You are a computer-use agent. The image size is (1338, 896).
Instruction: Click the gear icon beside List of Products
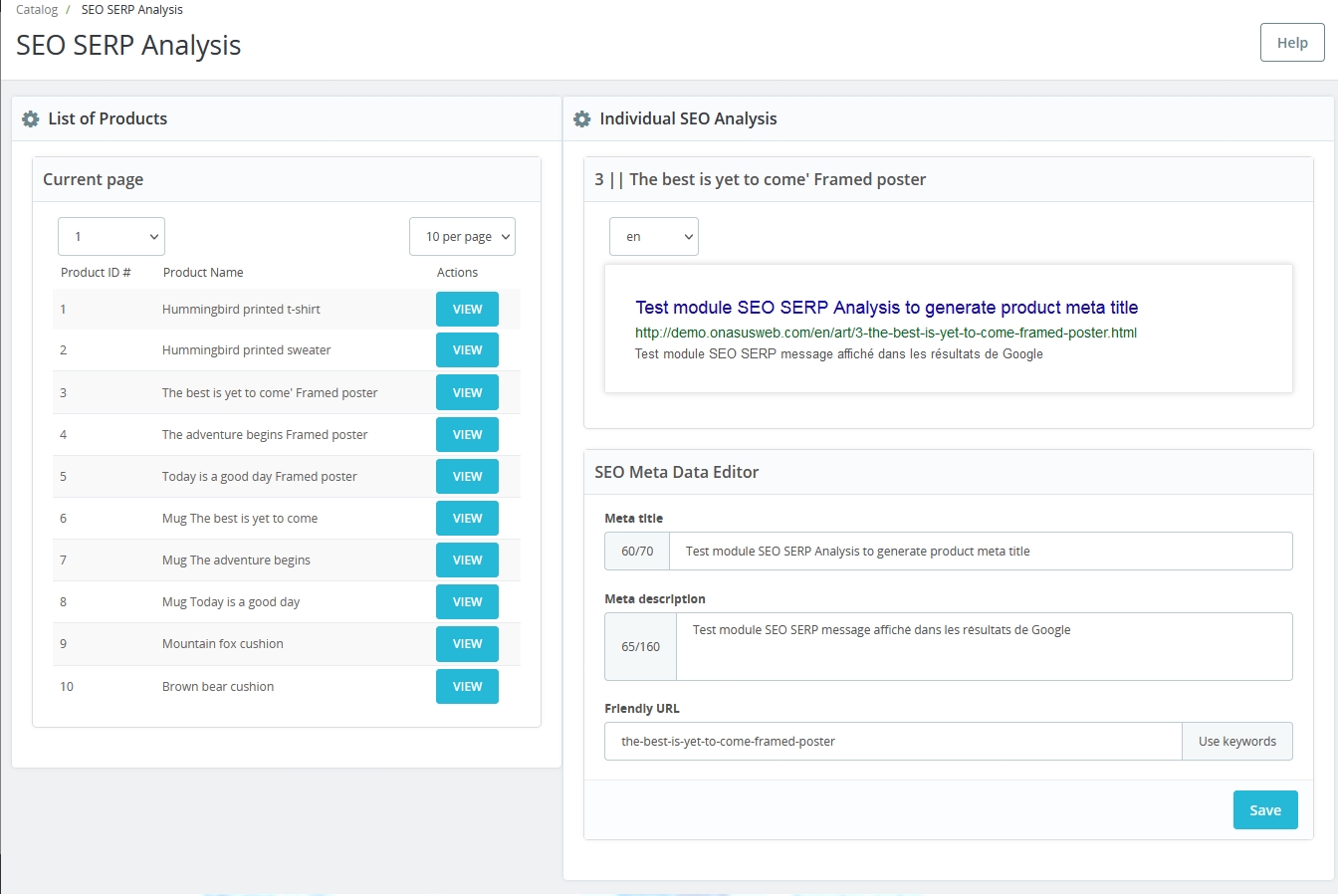(30, 118)
